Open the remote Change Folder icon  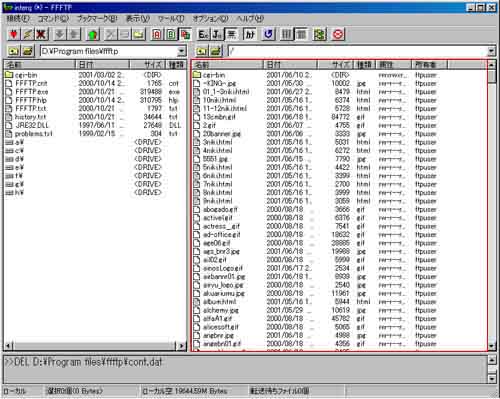coord(216,51)
